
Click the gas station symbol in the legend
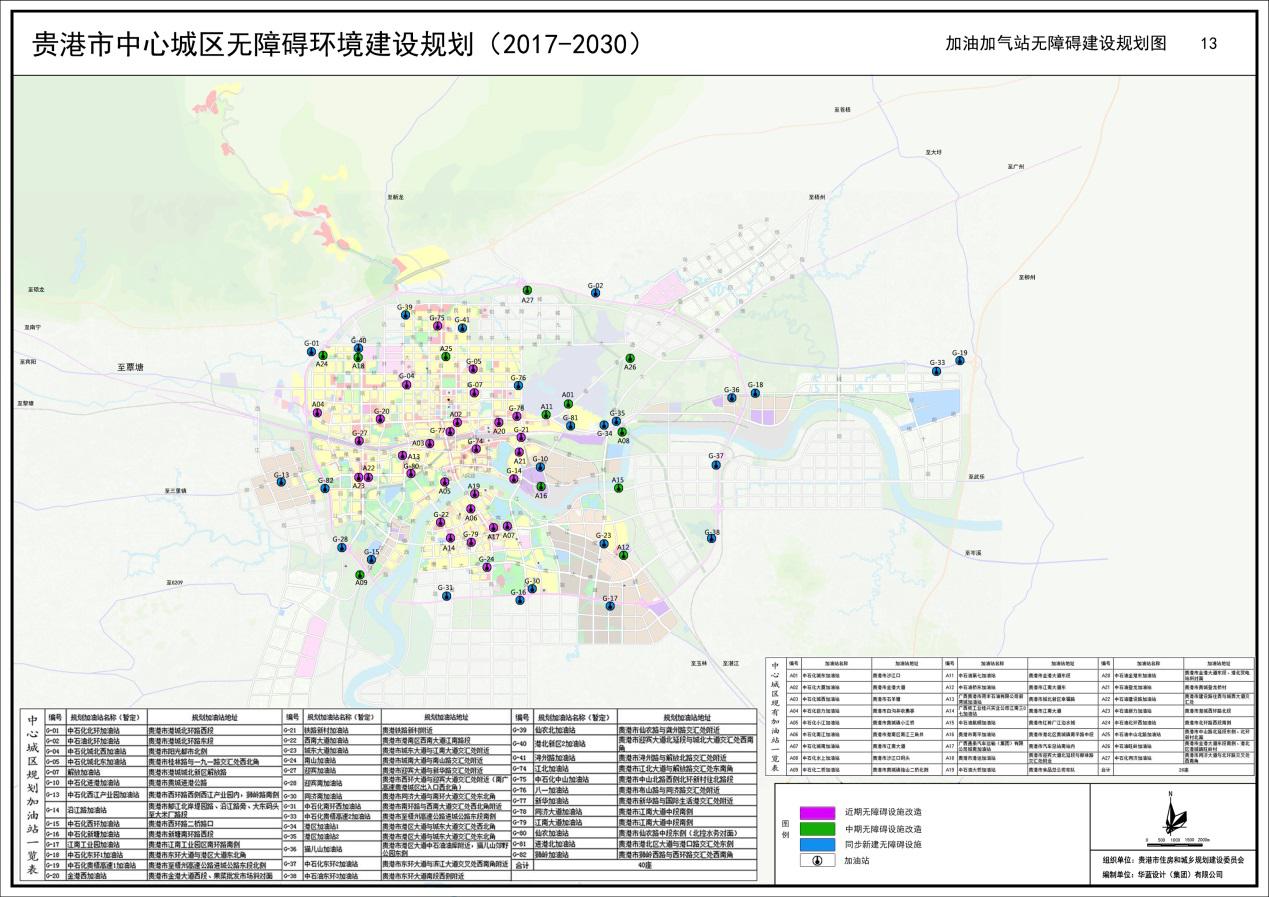click(818, 860)
